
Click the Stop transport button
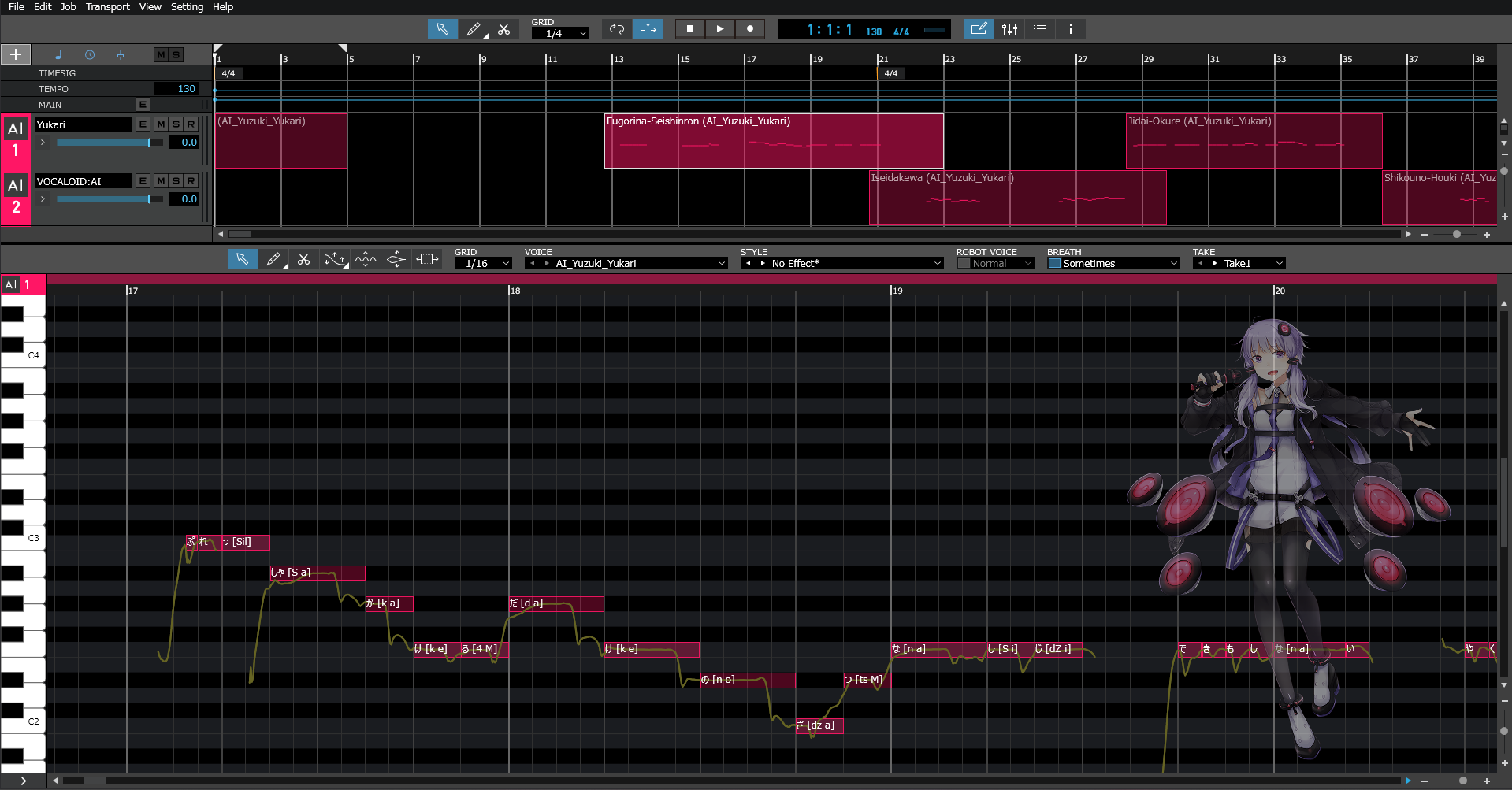[690, 29]
